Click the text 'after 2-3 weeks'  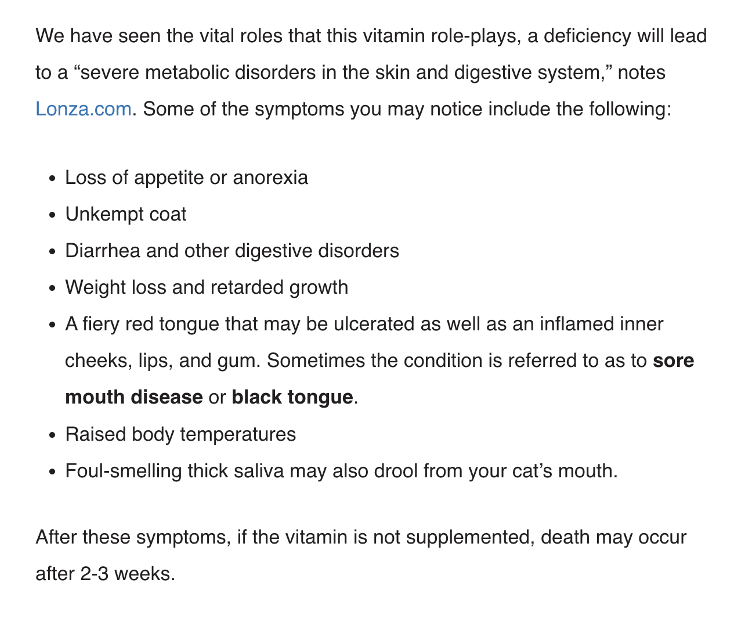pos(105,574)
